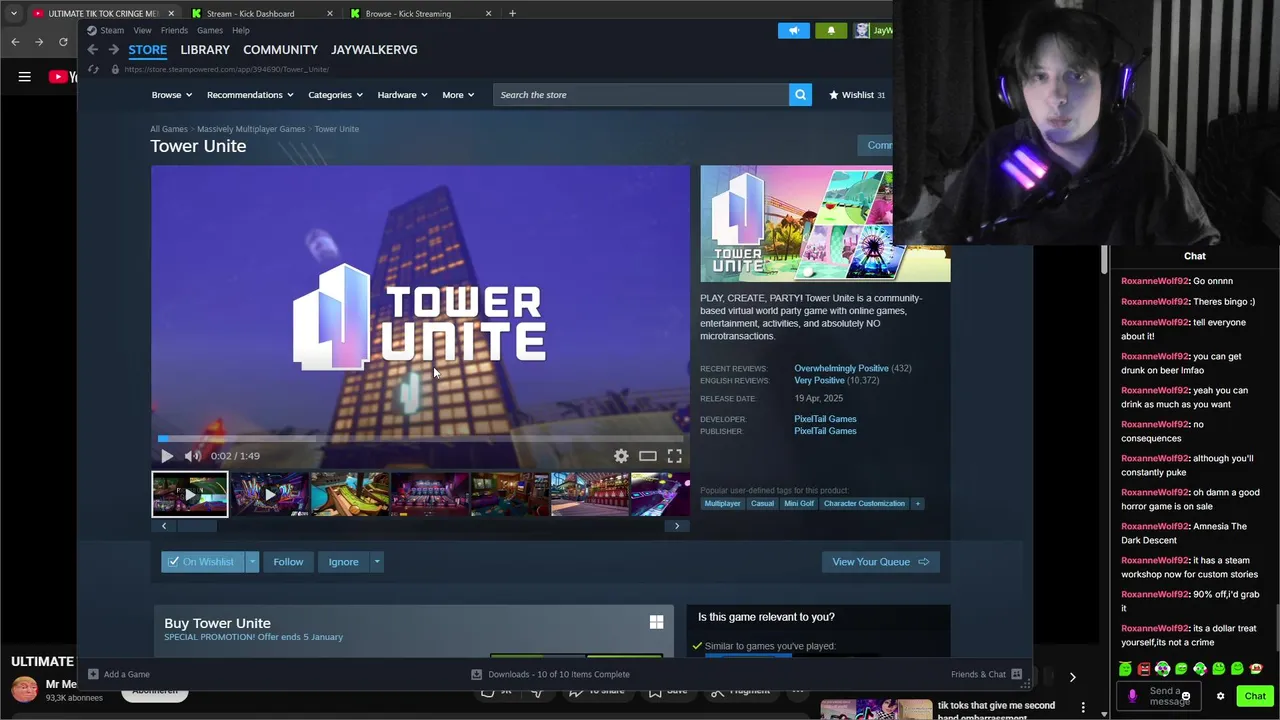Close the Stream - Kick Dashboard tab
The image size is (1280, 720).
330,13
